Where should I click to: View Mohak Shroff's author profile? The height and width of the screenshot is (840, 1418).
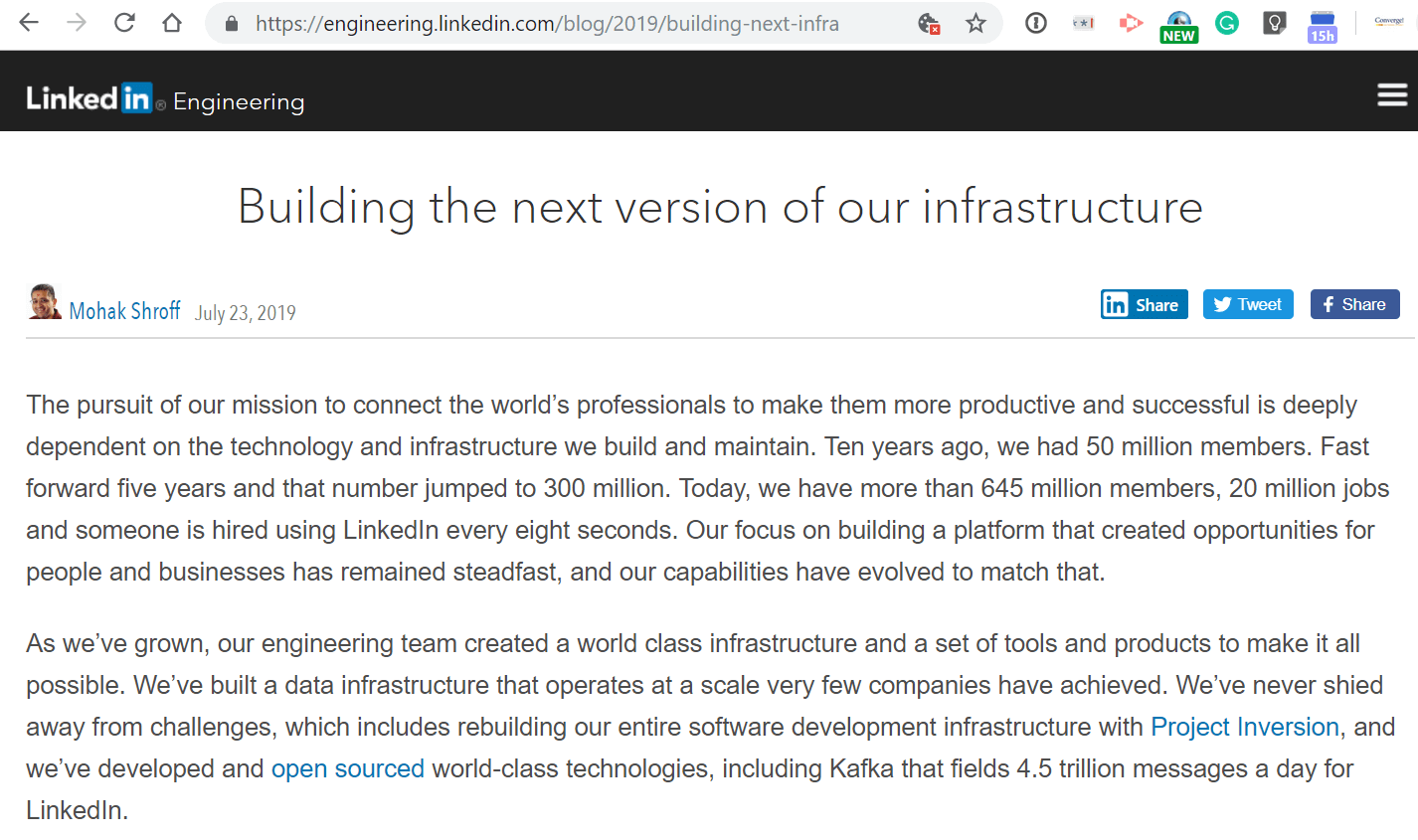(124, 310)
